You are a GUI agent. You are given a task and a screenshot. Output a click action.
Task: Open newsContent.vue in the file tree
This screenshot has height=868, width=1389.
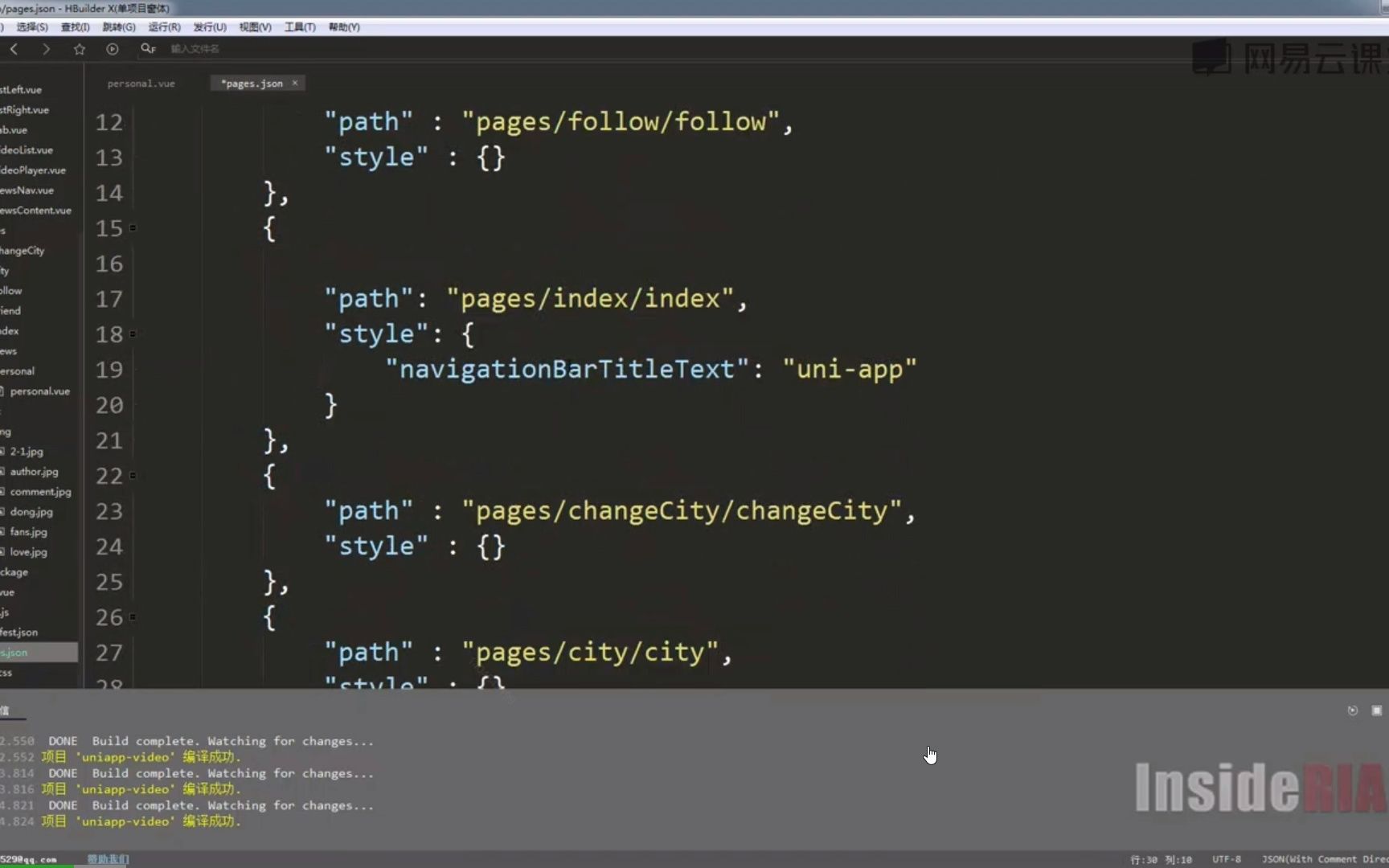[x=35, y=211]
